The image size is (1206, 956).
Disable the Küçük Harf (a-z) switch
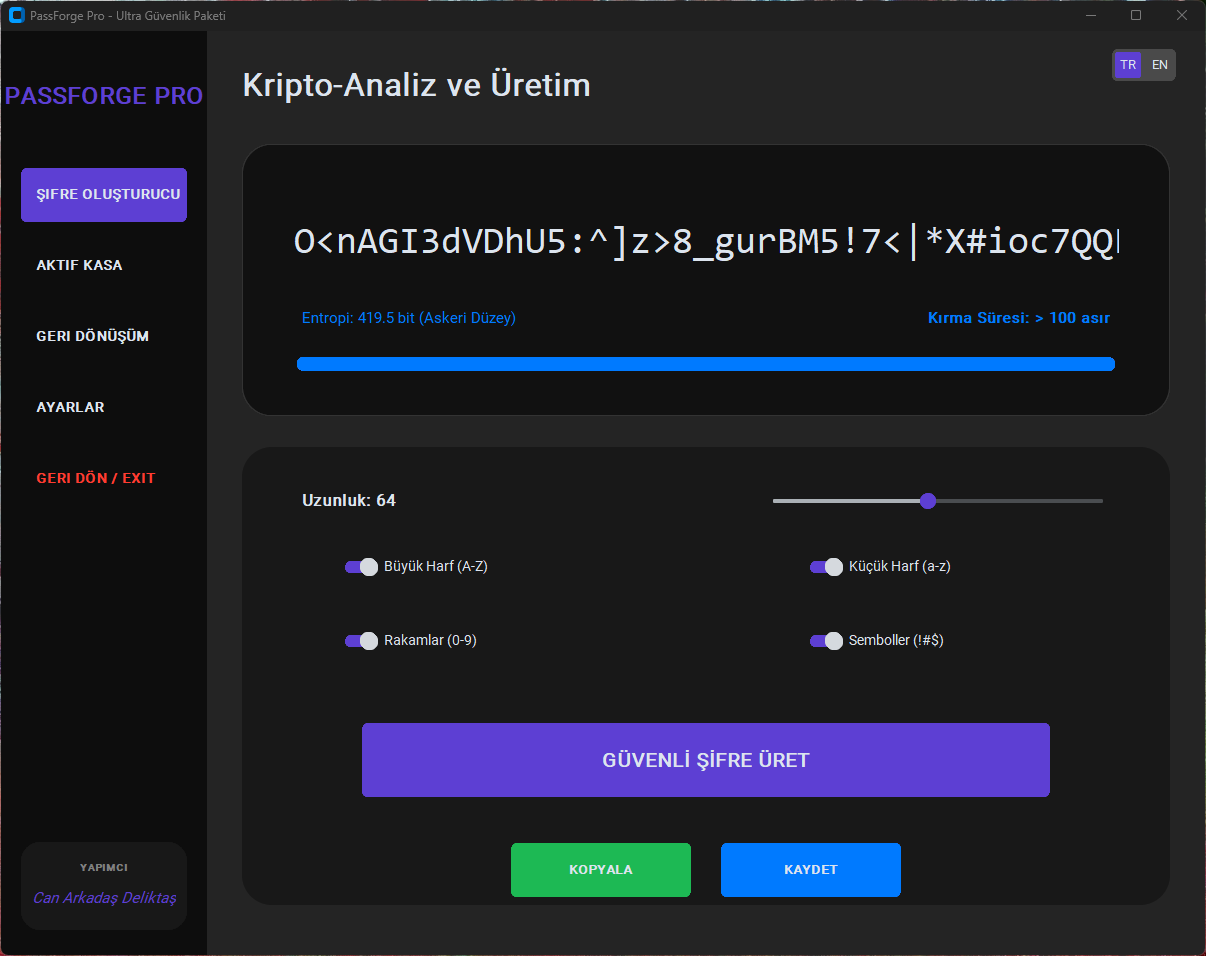coord(826,567)
